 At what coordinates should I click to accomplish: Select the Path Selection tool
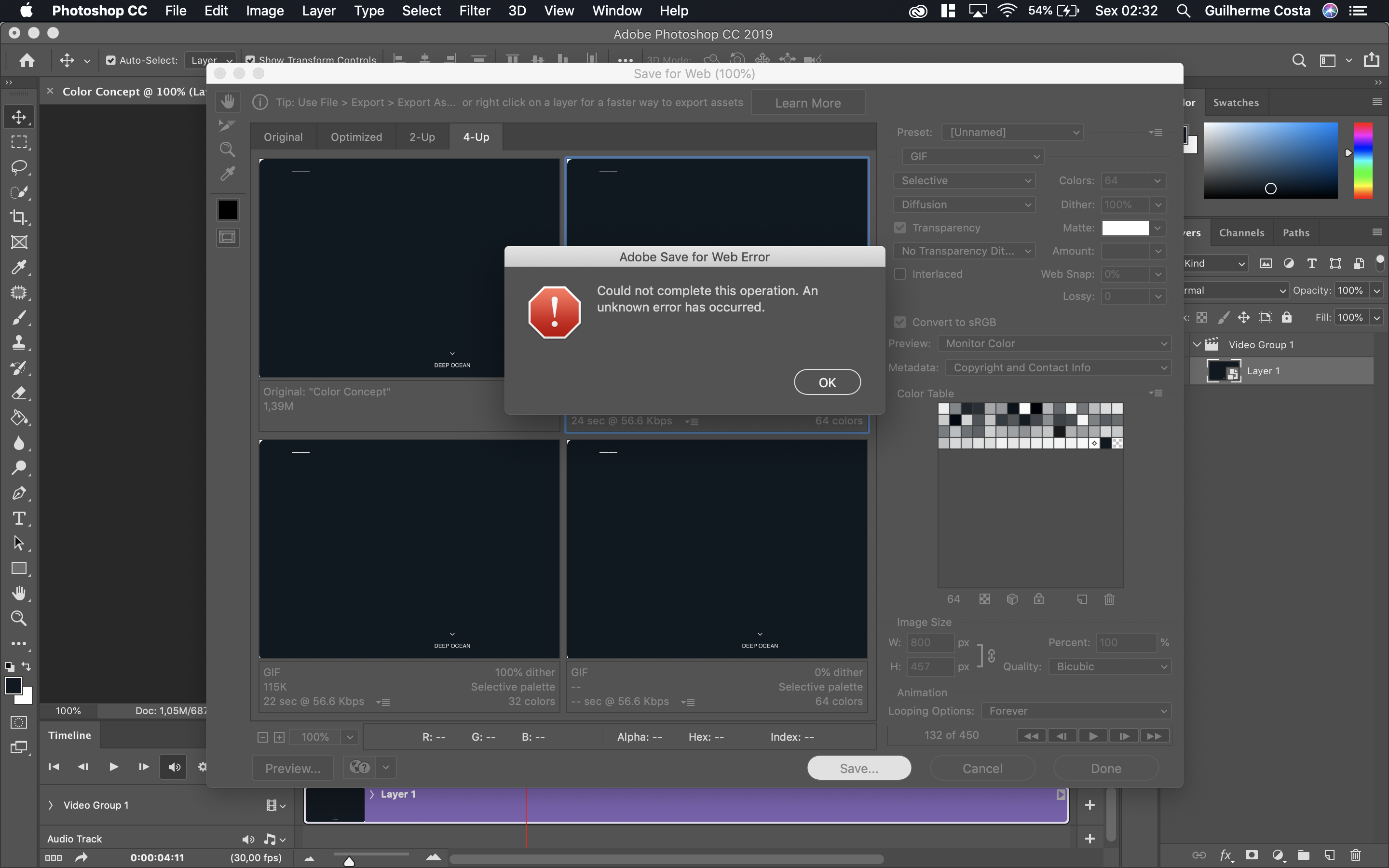tap(19, 543)
